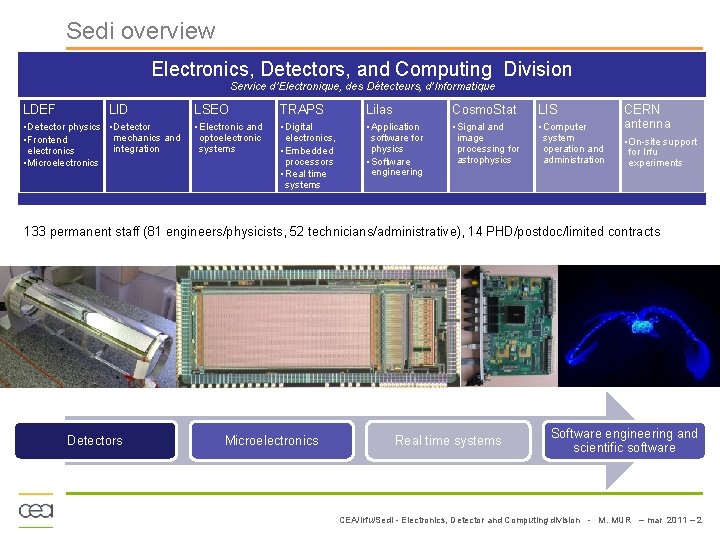This screenshot has height=540, width=720.
Task: Click the TRAPS column header
Action: [x=302, y=109]
